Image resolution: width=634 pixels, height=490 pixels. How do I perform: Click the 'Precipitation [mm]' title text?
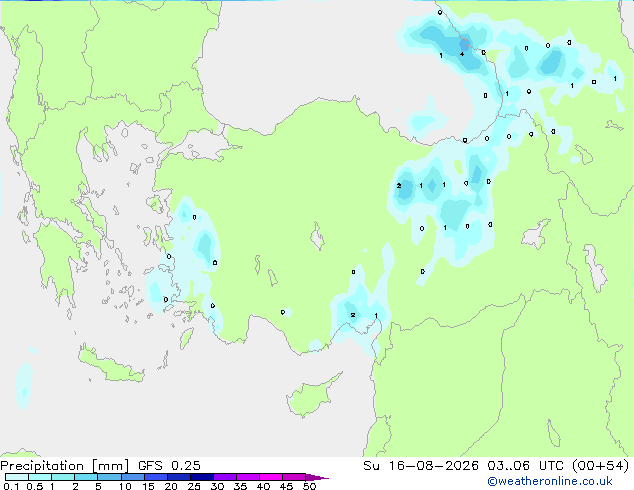tap(64, 466)
